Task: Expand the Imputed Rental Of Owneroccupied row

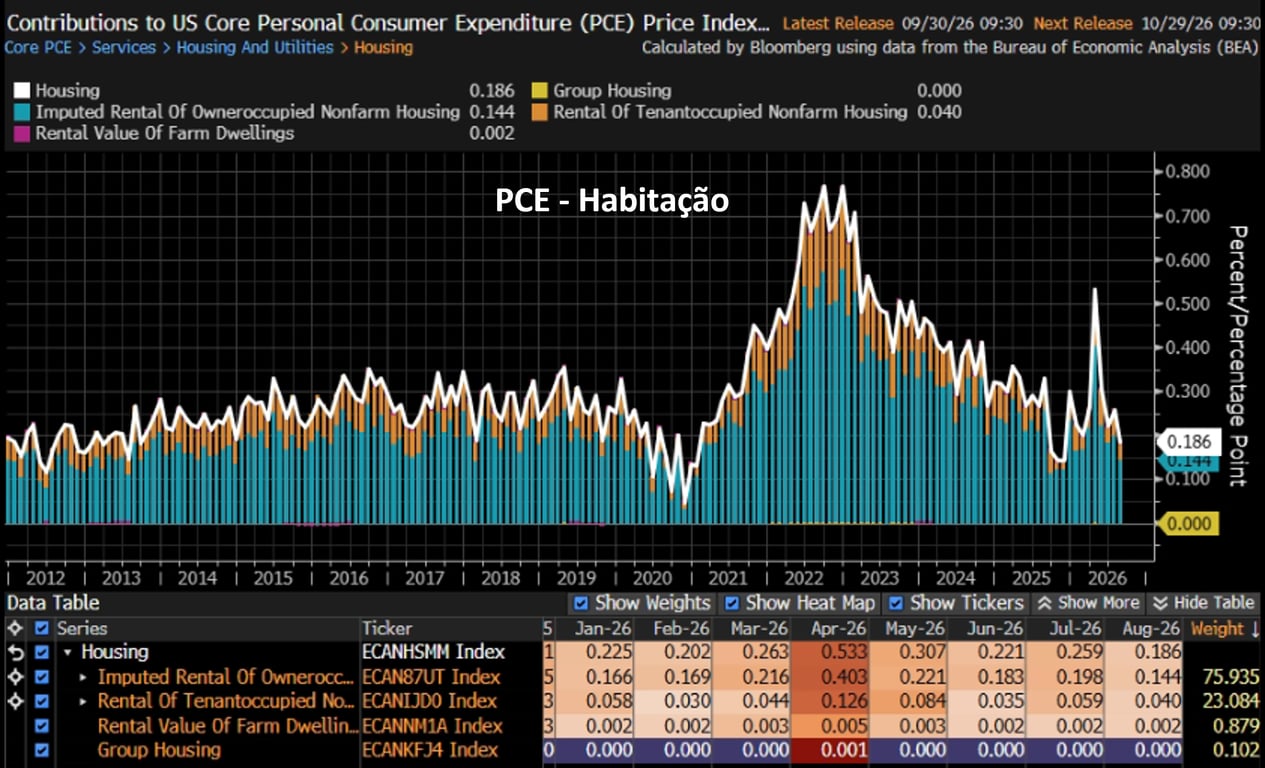Action: coord(85,678)
